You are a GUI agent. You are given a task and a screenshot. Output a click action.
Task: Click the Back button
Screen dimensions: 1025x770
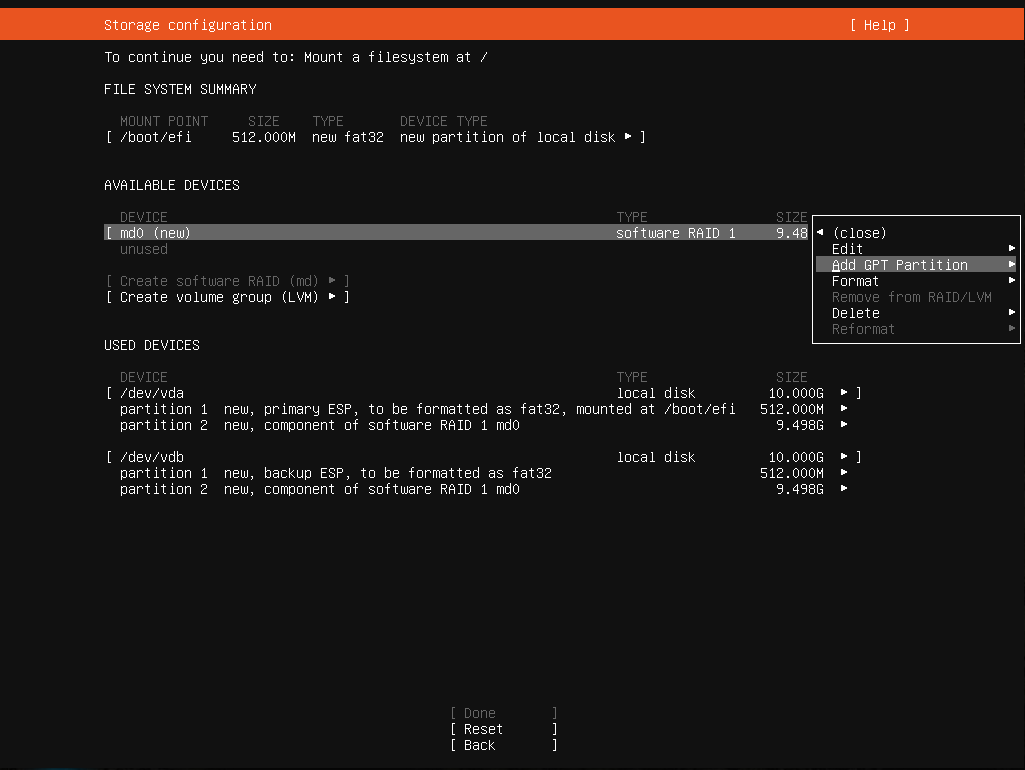(503, 745)
